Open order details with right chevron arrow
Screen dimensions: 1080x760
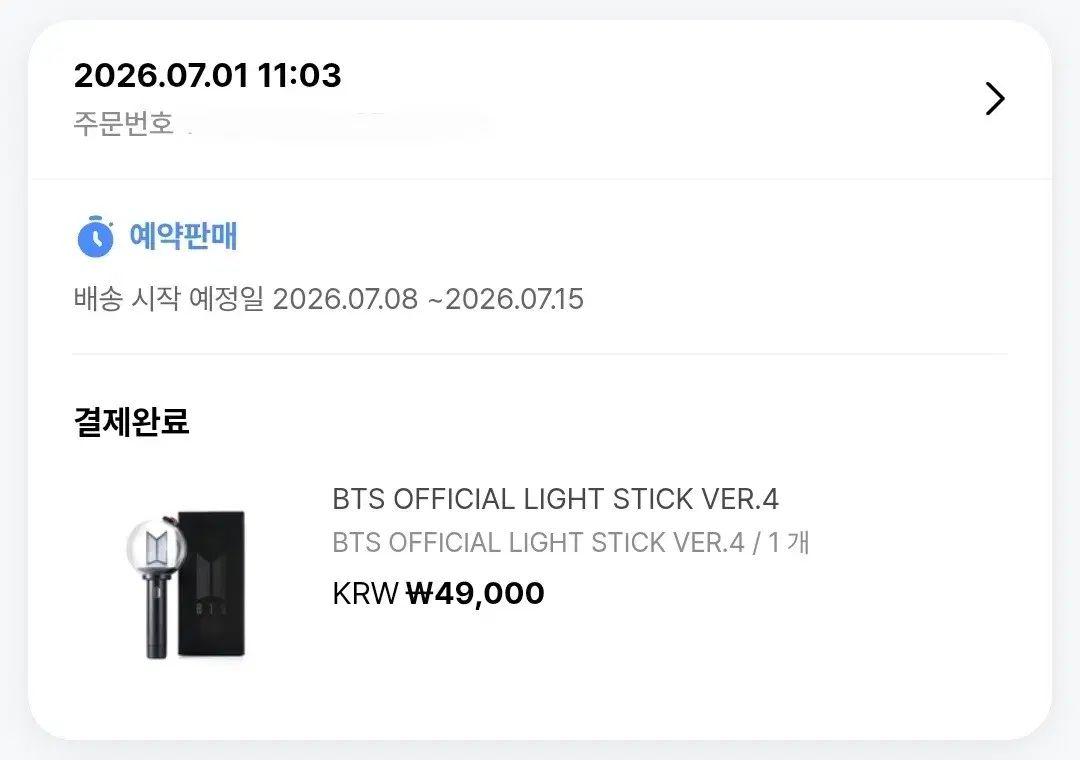point(995,99)
